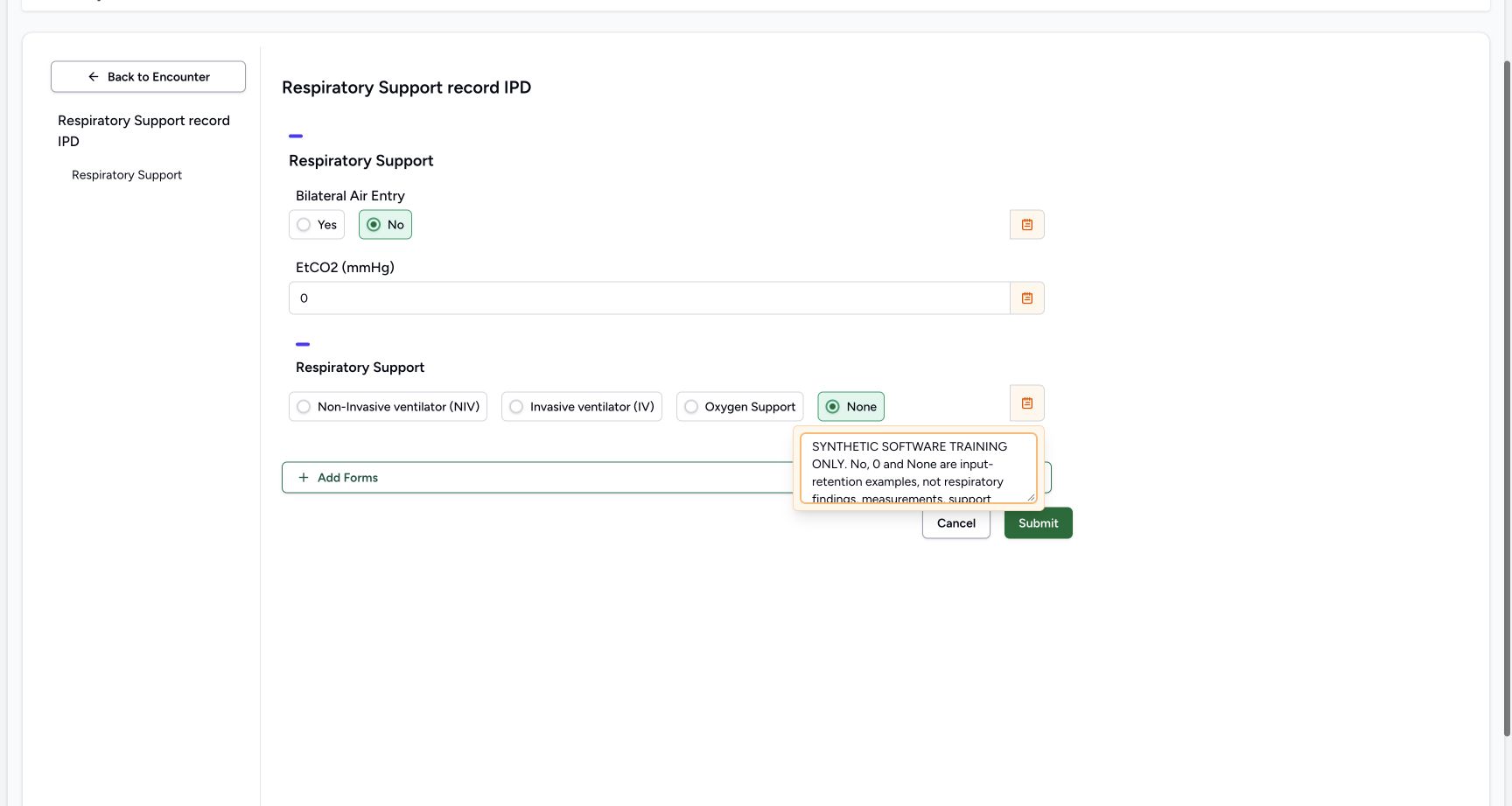Open note icon beside EtCO2 field
The width and height of the screenshot is (1512, 806).
[x=1027, y=298]
